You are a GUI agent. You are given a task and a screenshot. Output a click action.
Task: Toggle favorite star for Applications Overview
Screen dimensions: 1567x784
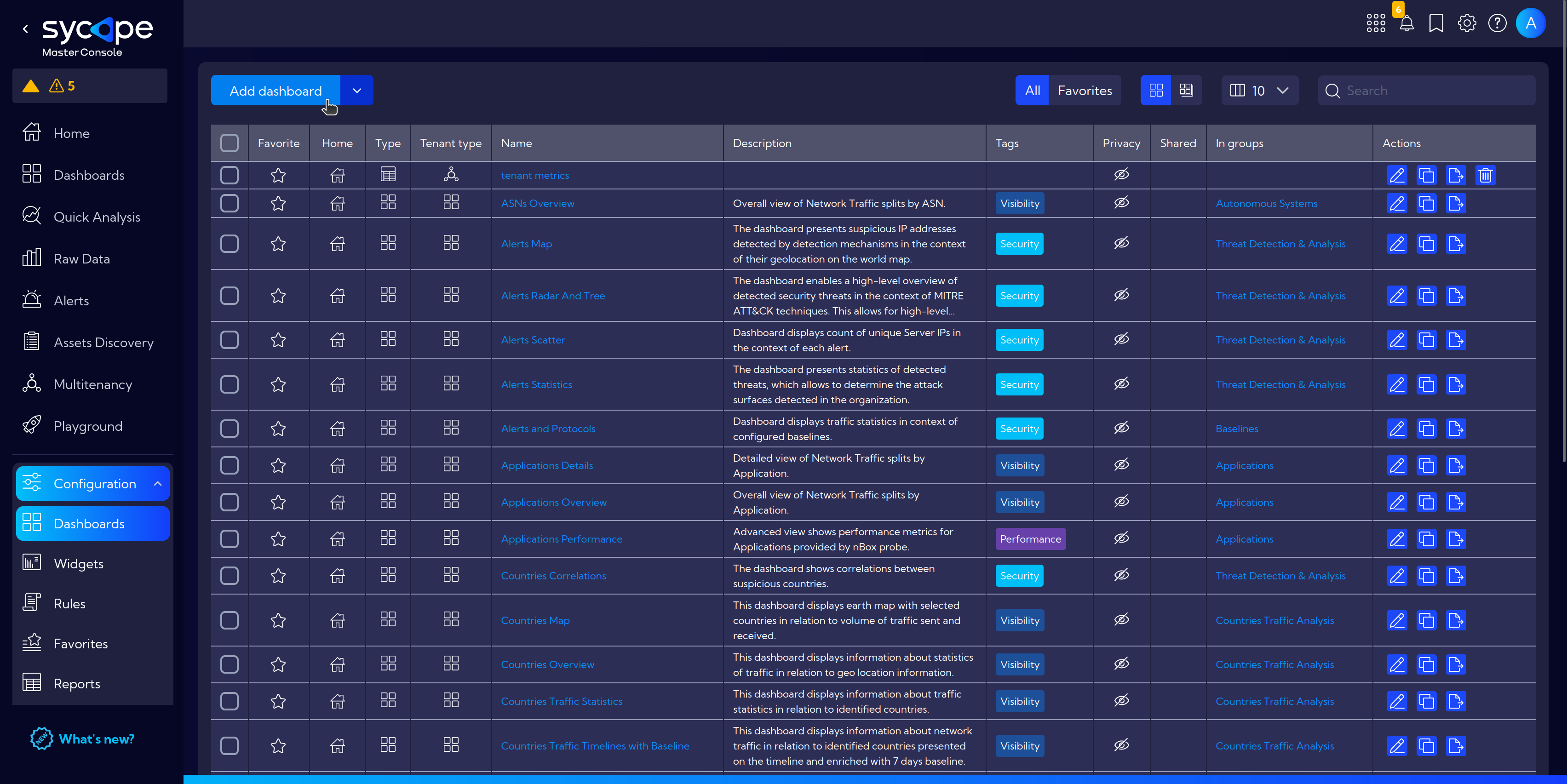pyautogui.click(x=278, y=503)
